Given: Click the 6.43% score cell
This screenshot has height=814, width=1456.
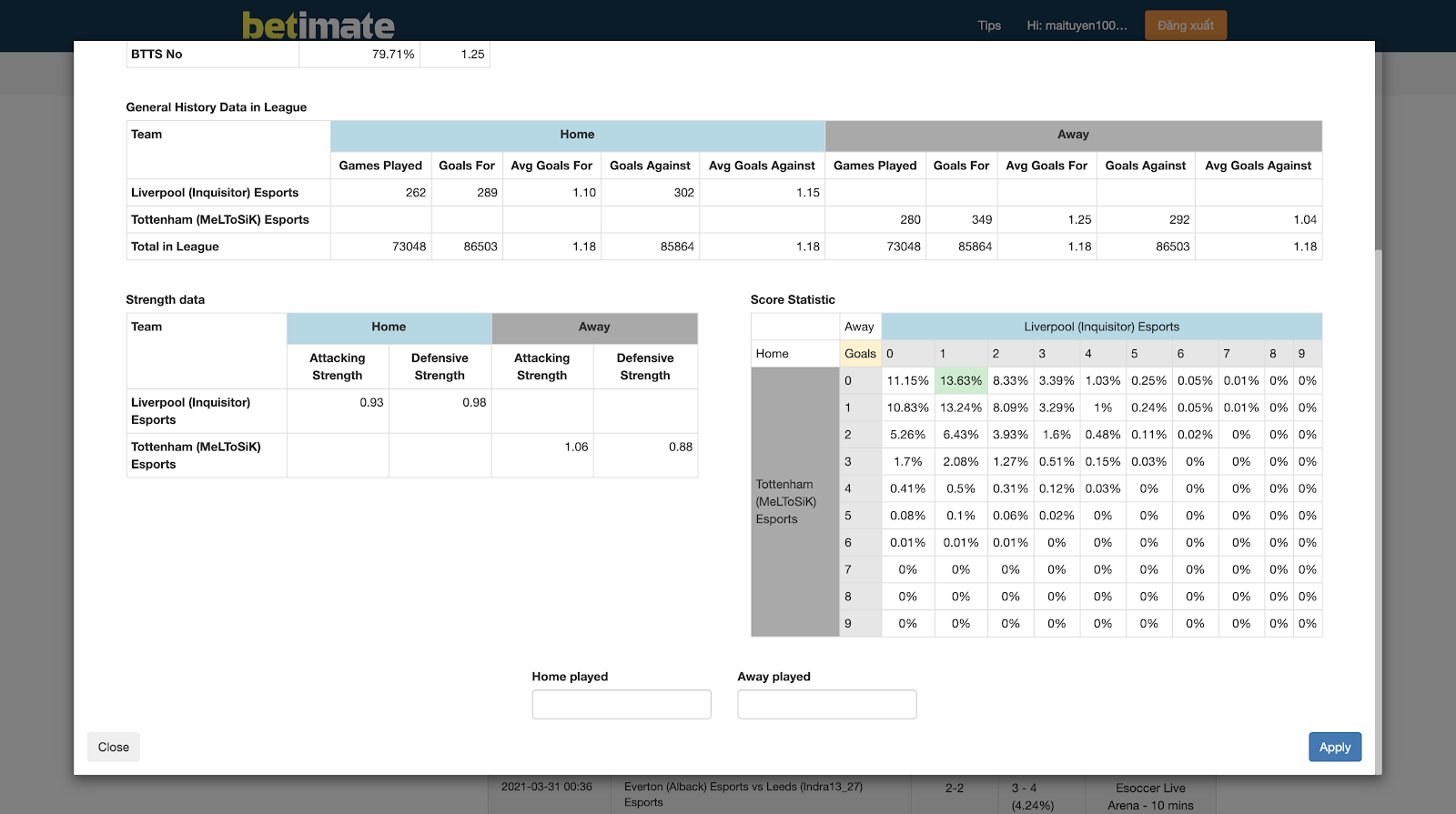Looking at the screenshot, I should (961, 435).
